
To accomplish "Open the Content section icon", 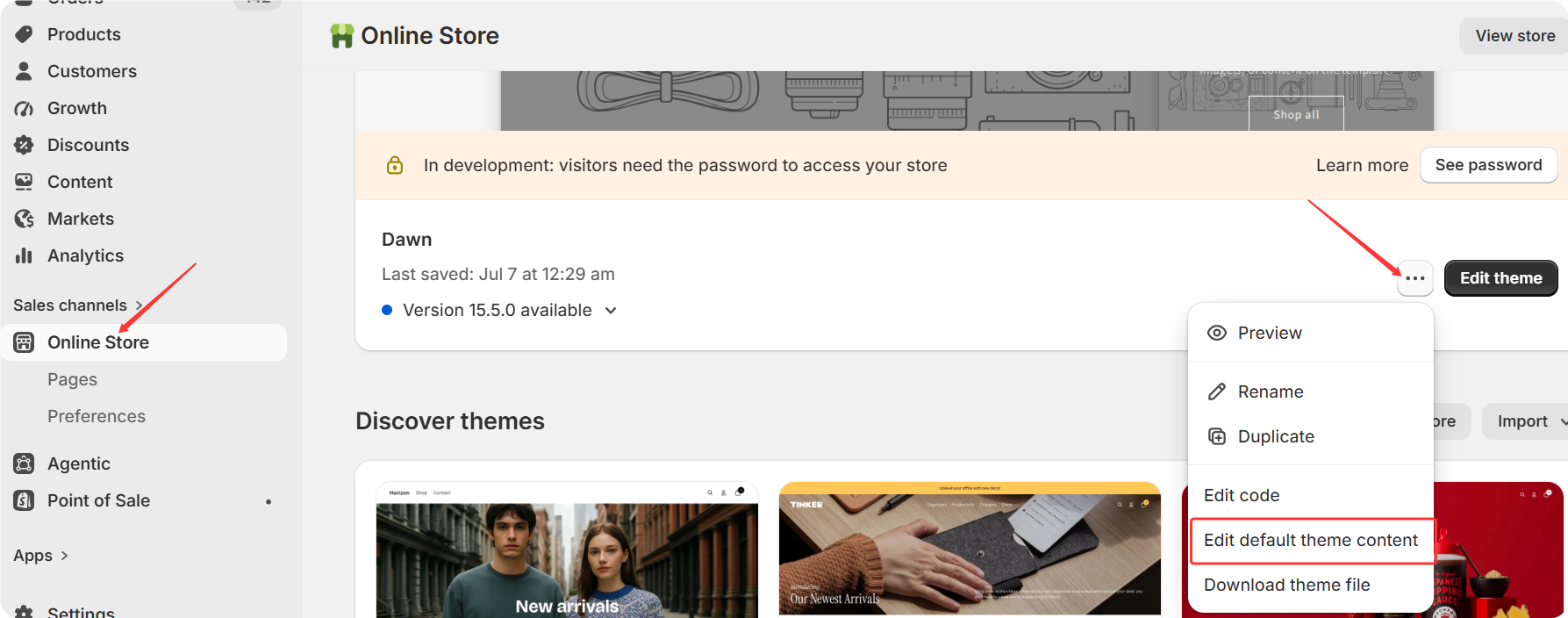I will (24, 182).
